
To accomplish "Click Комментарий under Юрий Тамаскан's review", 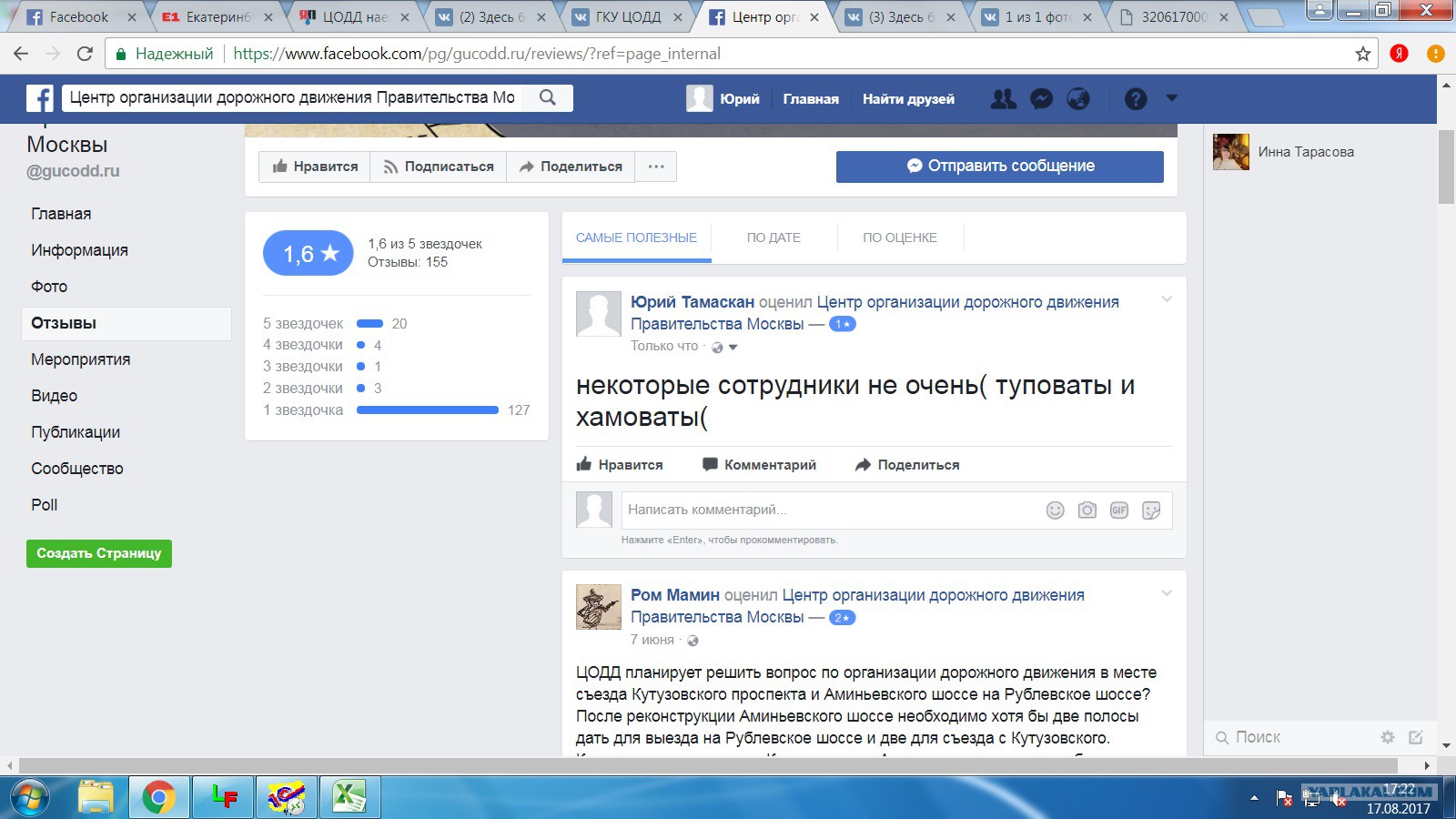I will [x=759, y=465].
